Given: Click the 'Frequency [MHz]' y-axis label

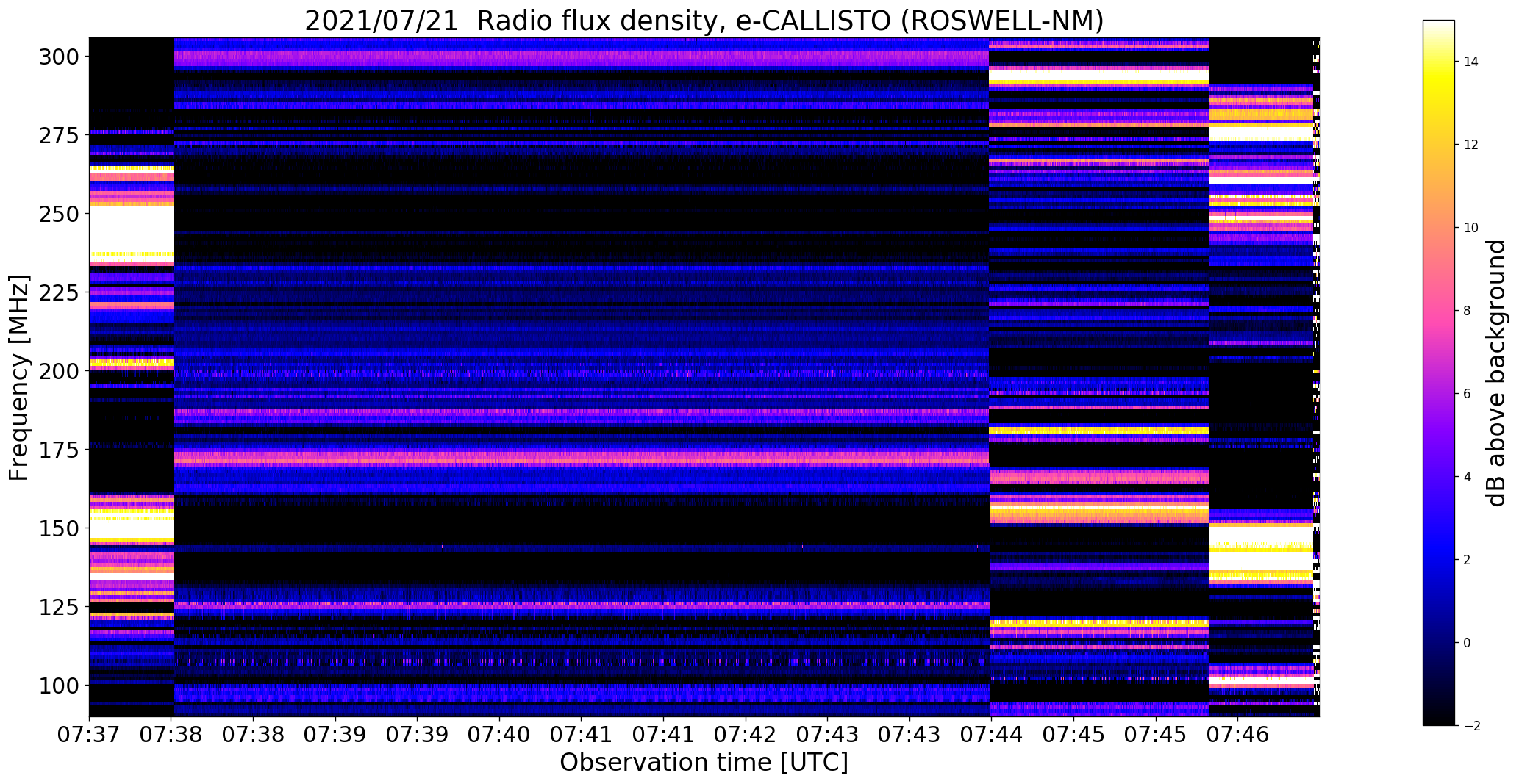Looking at the screenshot, I should click(19, 378).
